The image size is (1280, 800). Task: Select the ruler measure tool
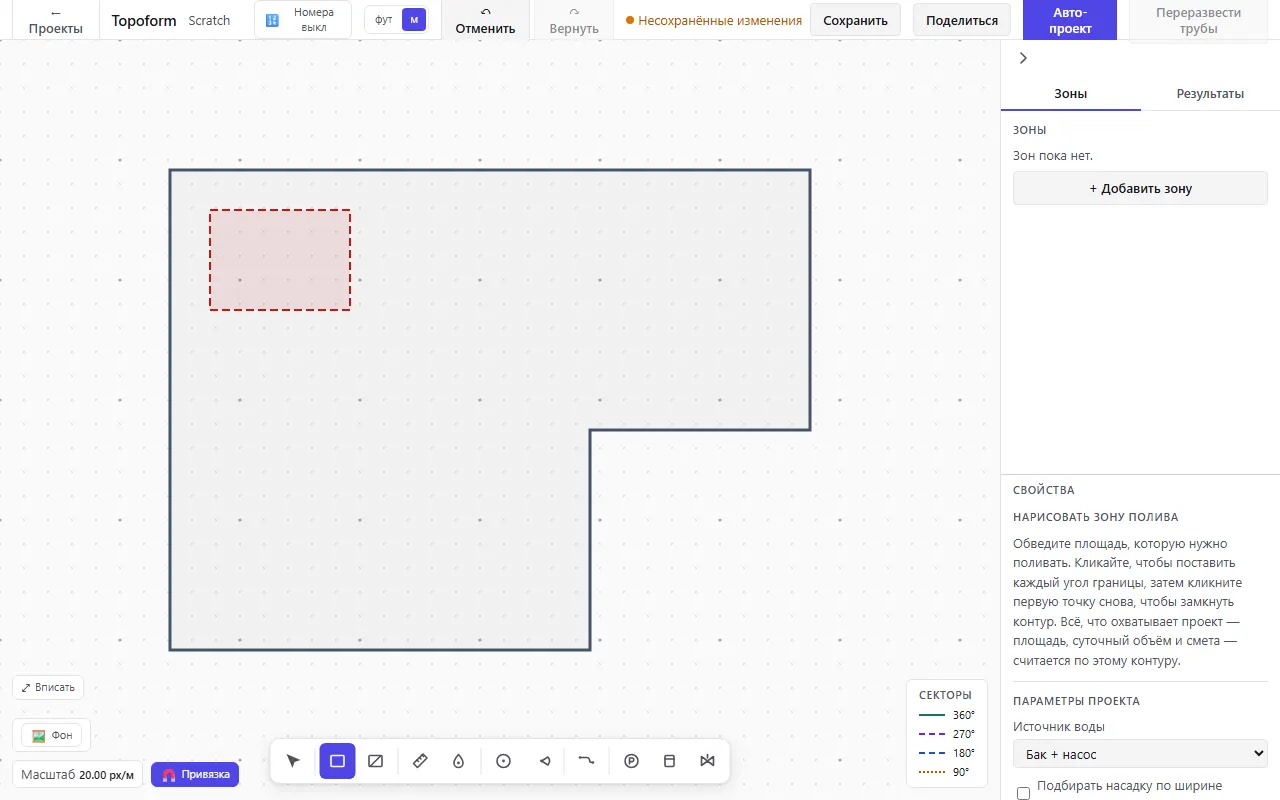click(x=420, y=761)
